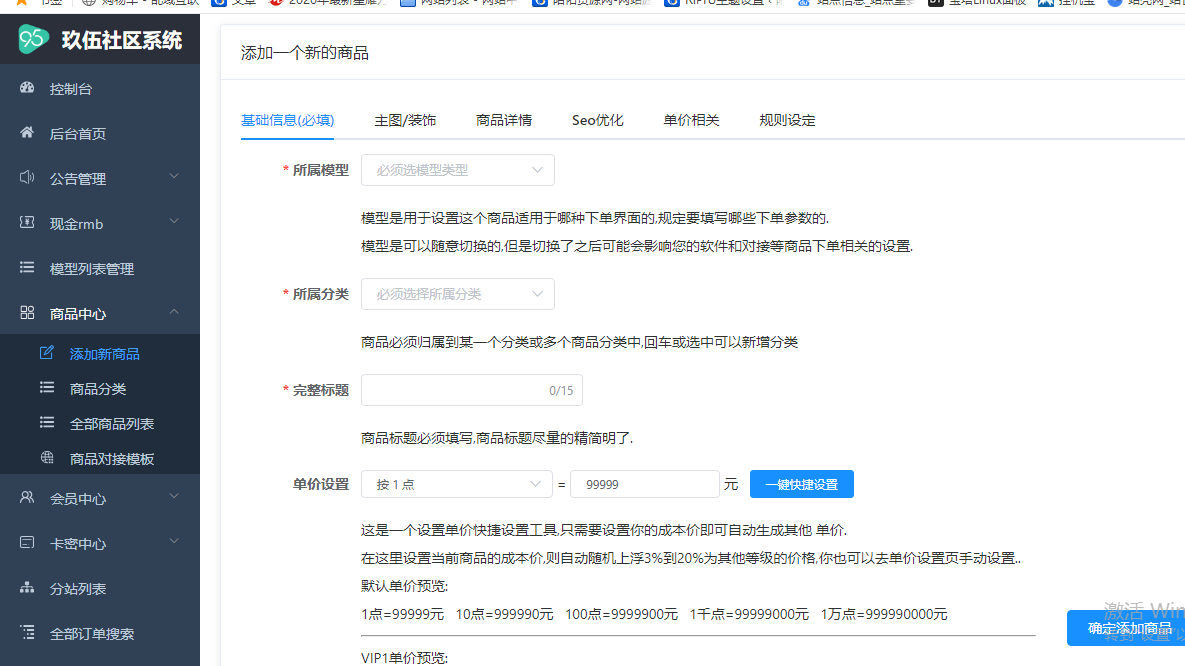1185x666 pixels.
Task: Expand the 现金rmb menu chevron
Action: coord(174,221)
